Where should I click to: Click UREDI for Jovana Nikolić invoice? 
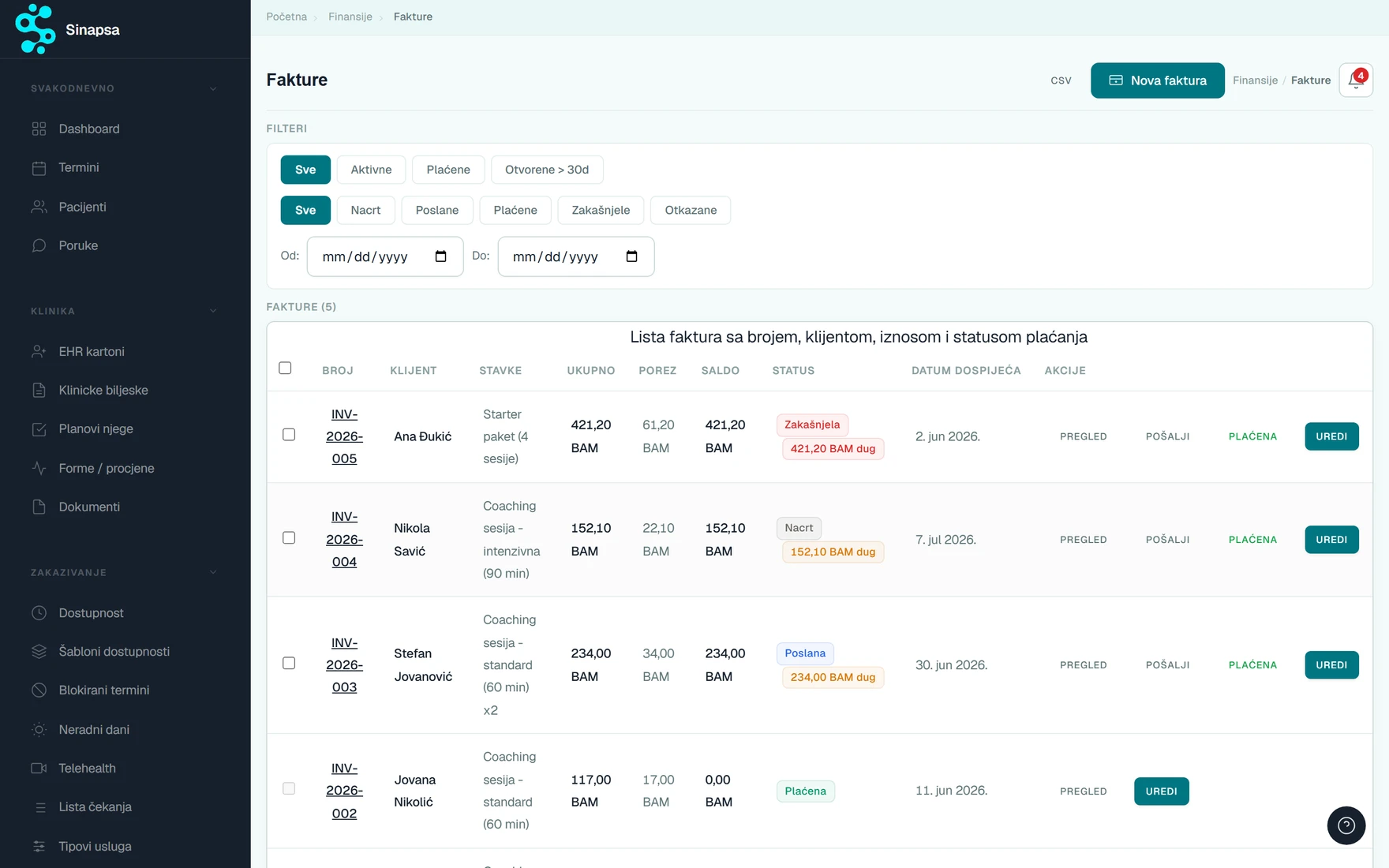point(1161,791)
